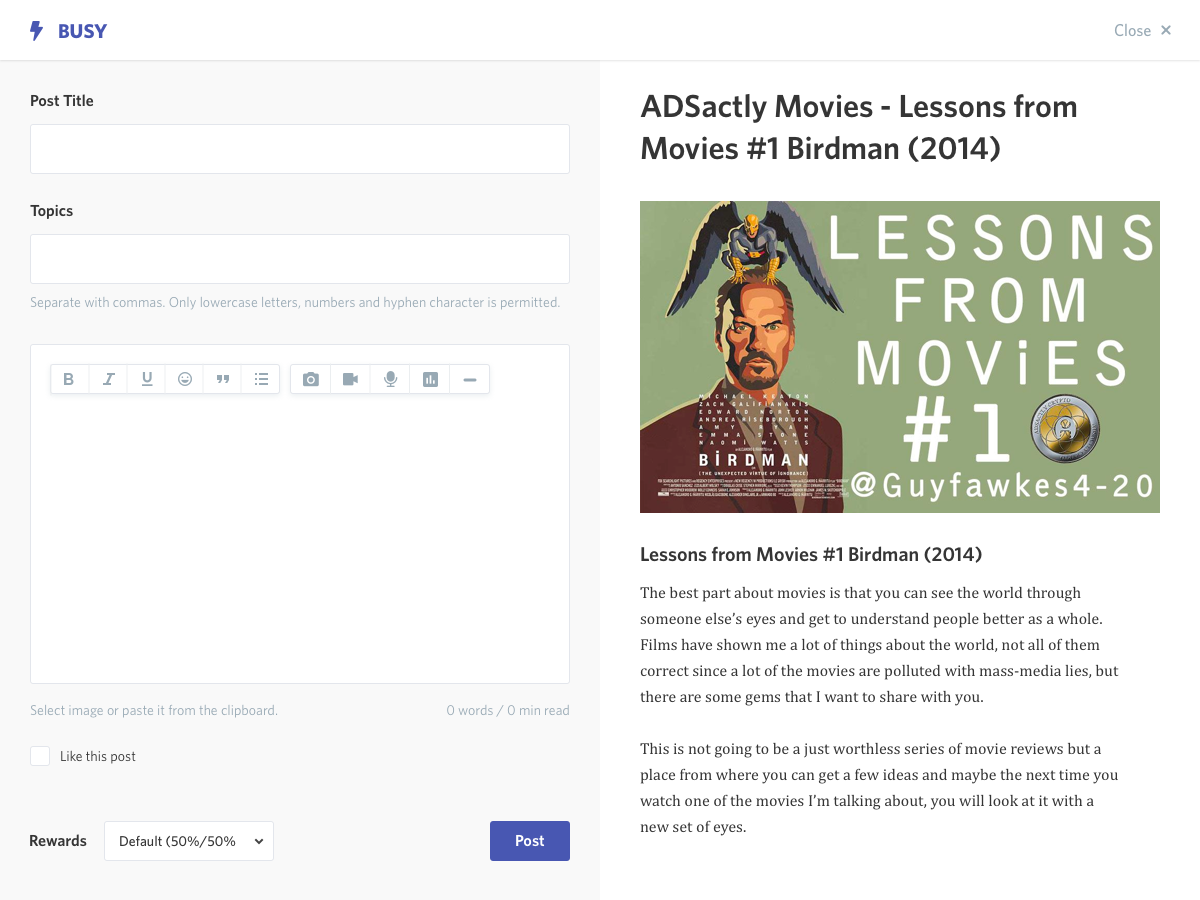Add audio with microphone icon
The width and height of the screenshot is (1200, 900).
[390, 379]
